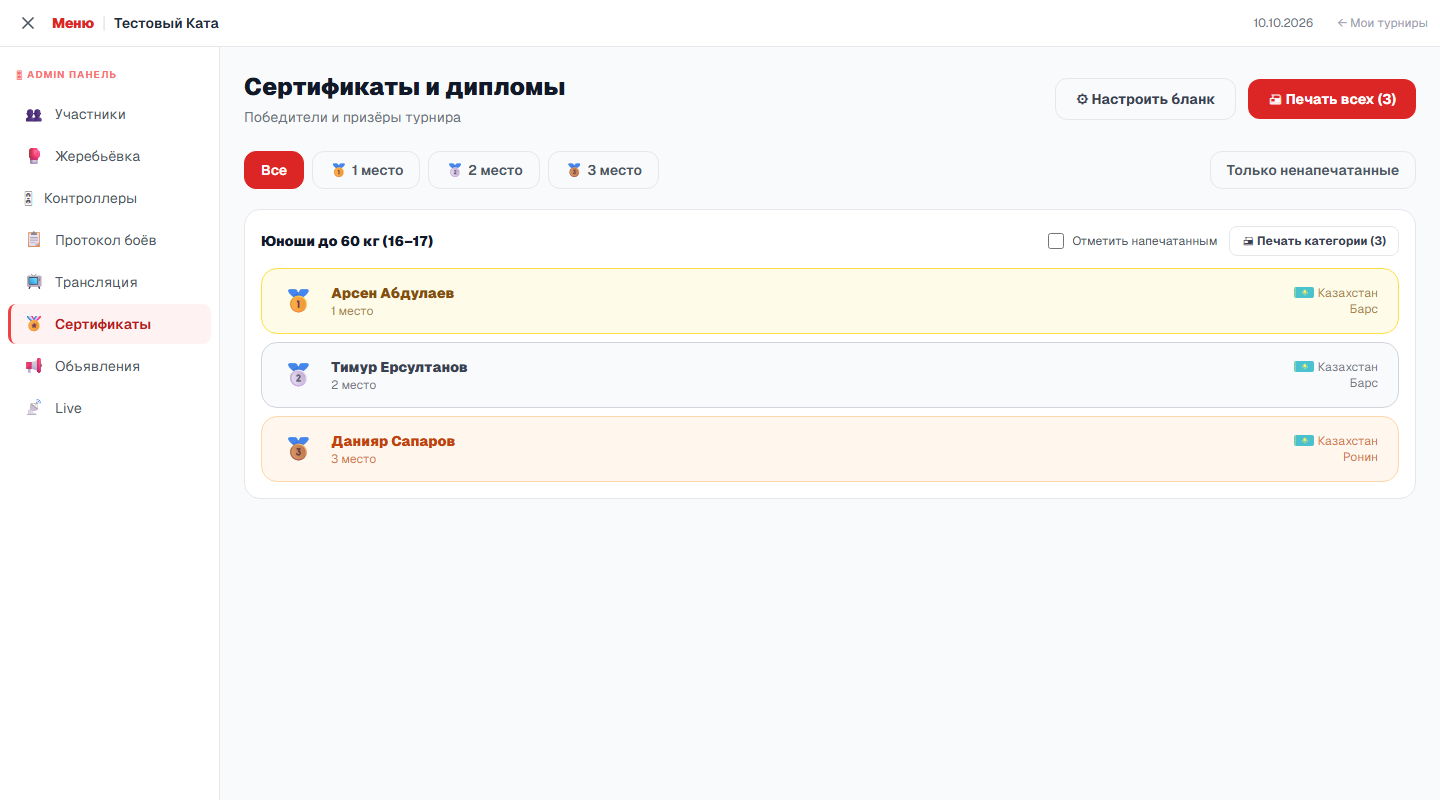The image size is (1440, 800).
Task: Click the Объявления megaphone icon
Action: [x=34, y=367]
